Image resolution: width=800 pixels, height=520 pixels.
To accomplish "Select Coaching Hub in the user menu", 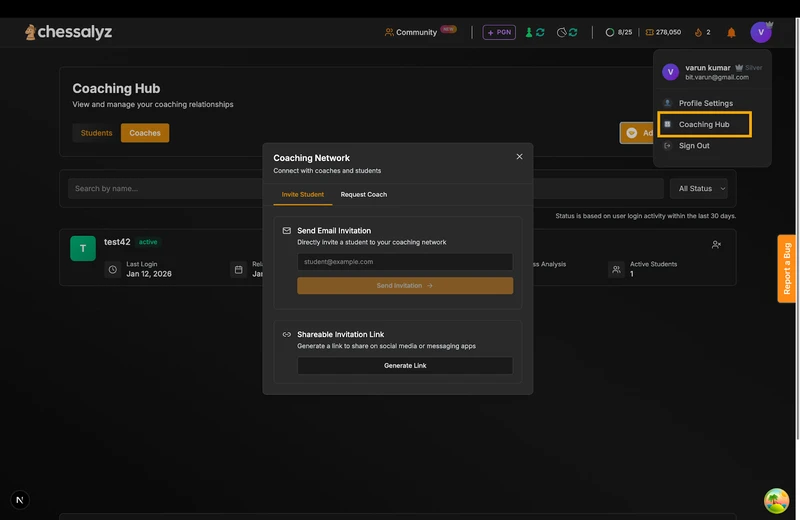I will click(x=705, y=125).
